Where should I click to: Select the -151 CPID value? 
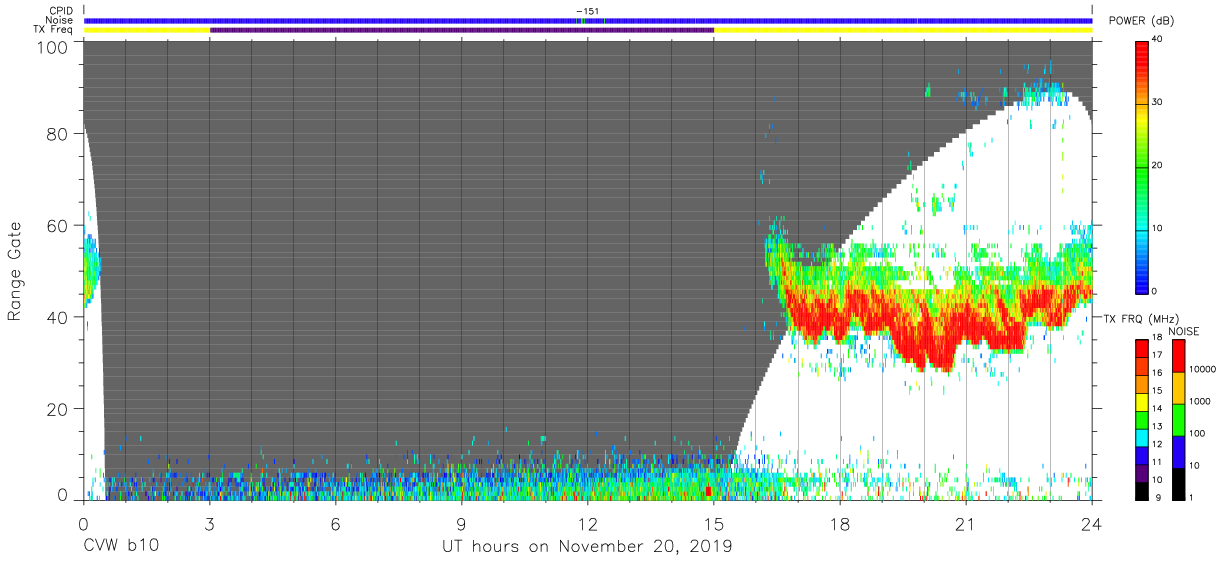(588, 10)
